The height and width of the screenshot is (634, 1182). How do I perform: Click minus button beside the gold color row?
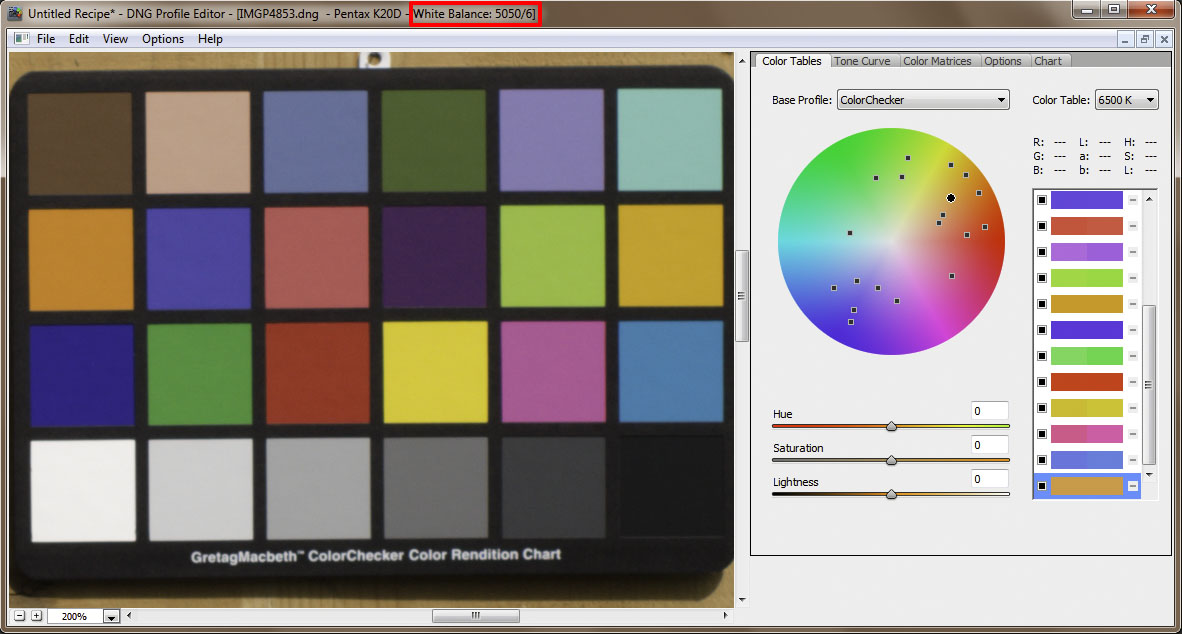(1132, 304)
